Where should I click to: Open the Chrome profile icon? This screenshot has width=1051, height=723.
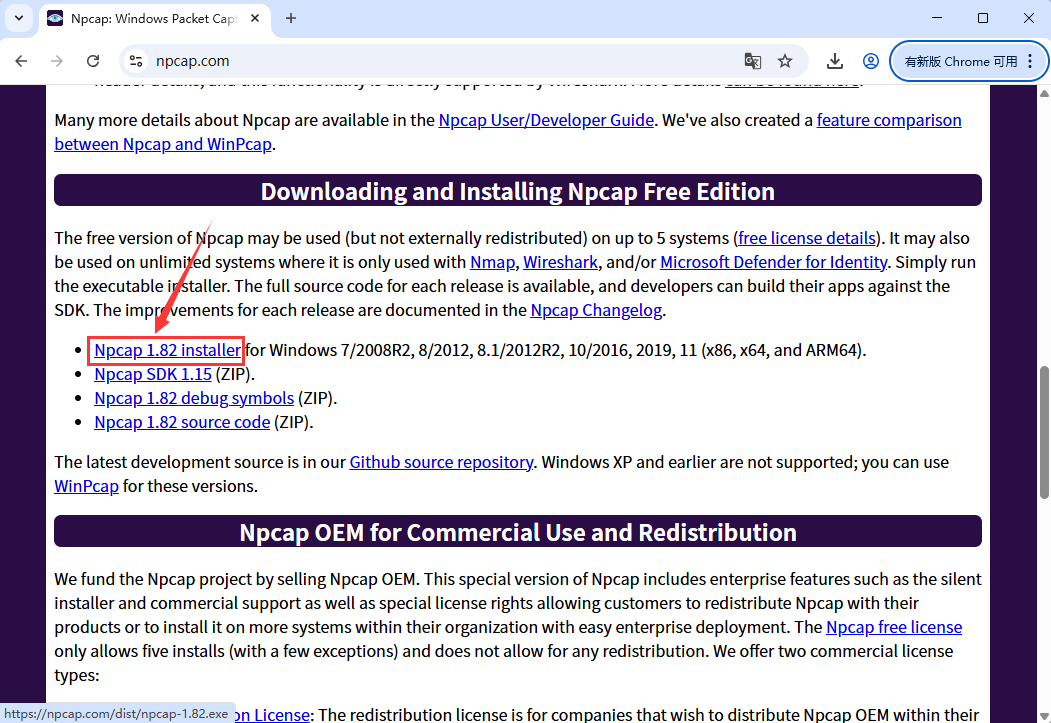(x=871, y=61)
